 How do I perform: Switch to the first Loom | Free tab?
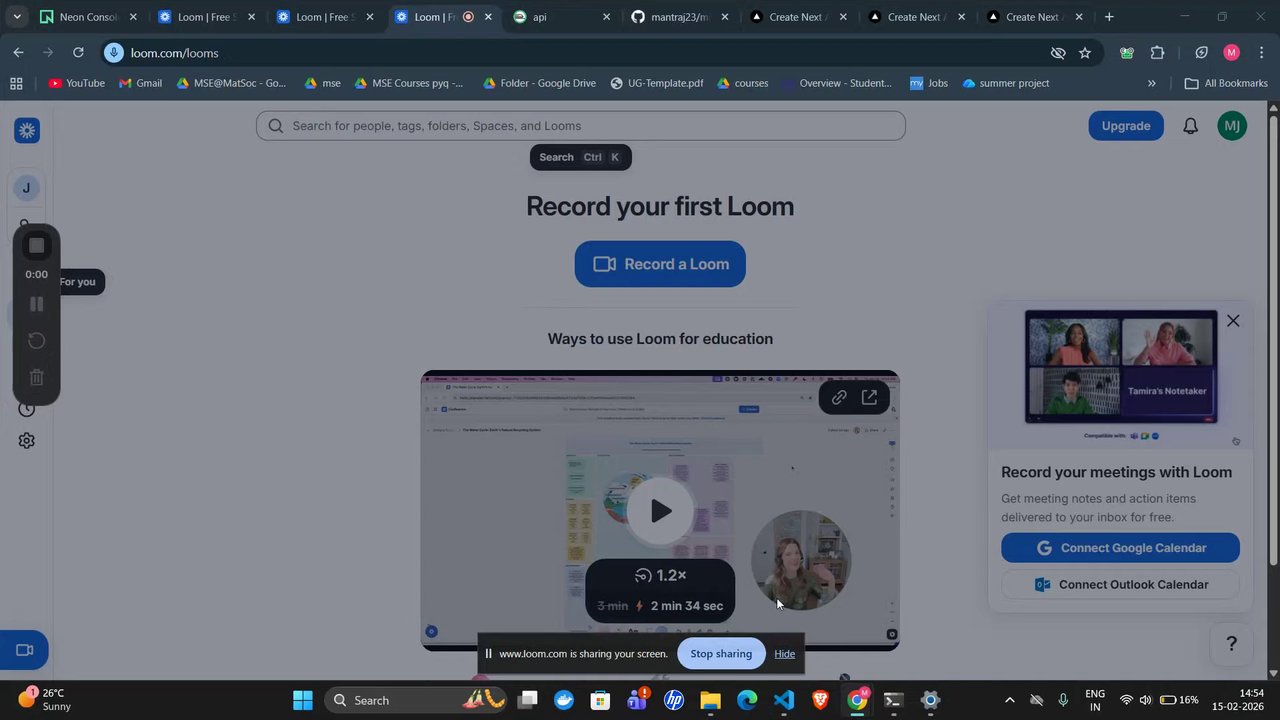206,17
